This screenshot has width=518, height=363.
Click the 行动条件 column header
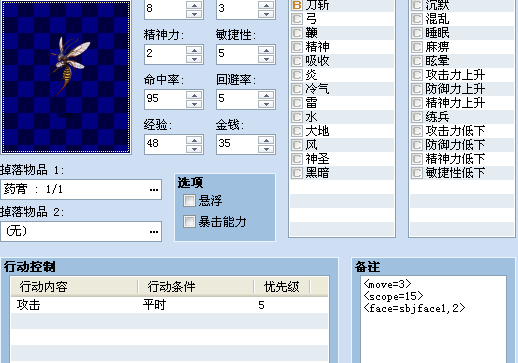pyautogui.click(x=196, y=286)
